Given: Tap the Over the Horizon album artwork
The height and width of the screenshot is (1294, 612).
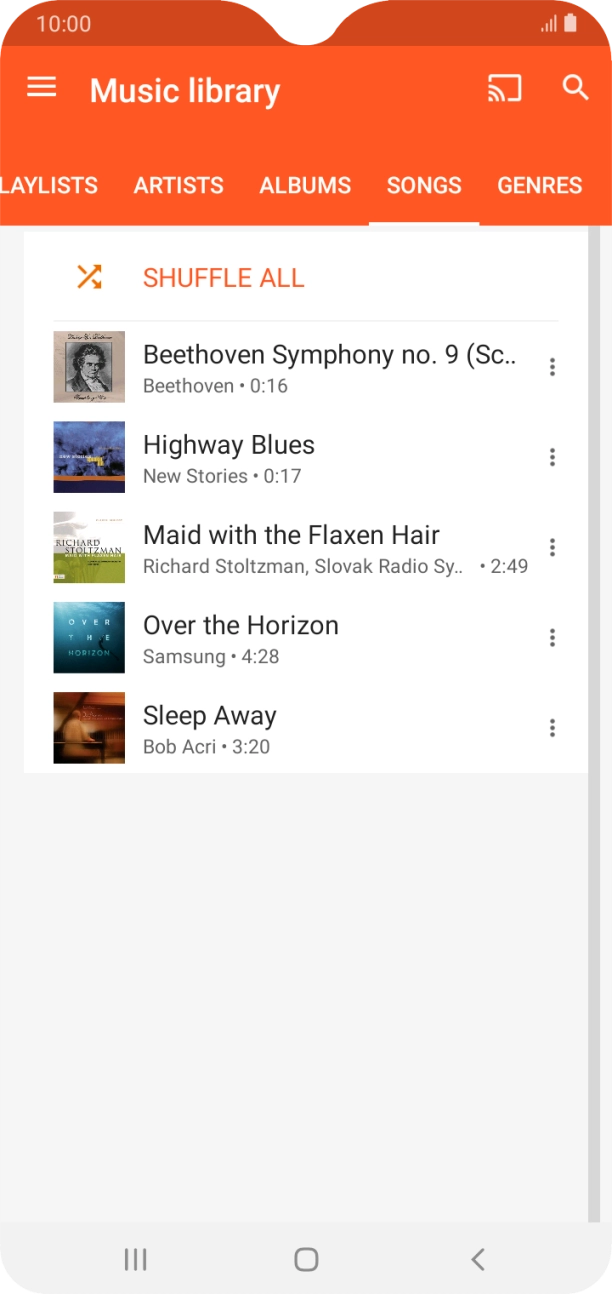Looking at the screenshot, I should [89, 637].
